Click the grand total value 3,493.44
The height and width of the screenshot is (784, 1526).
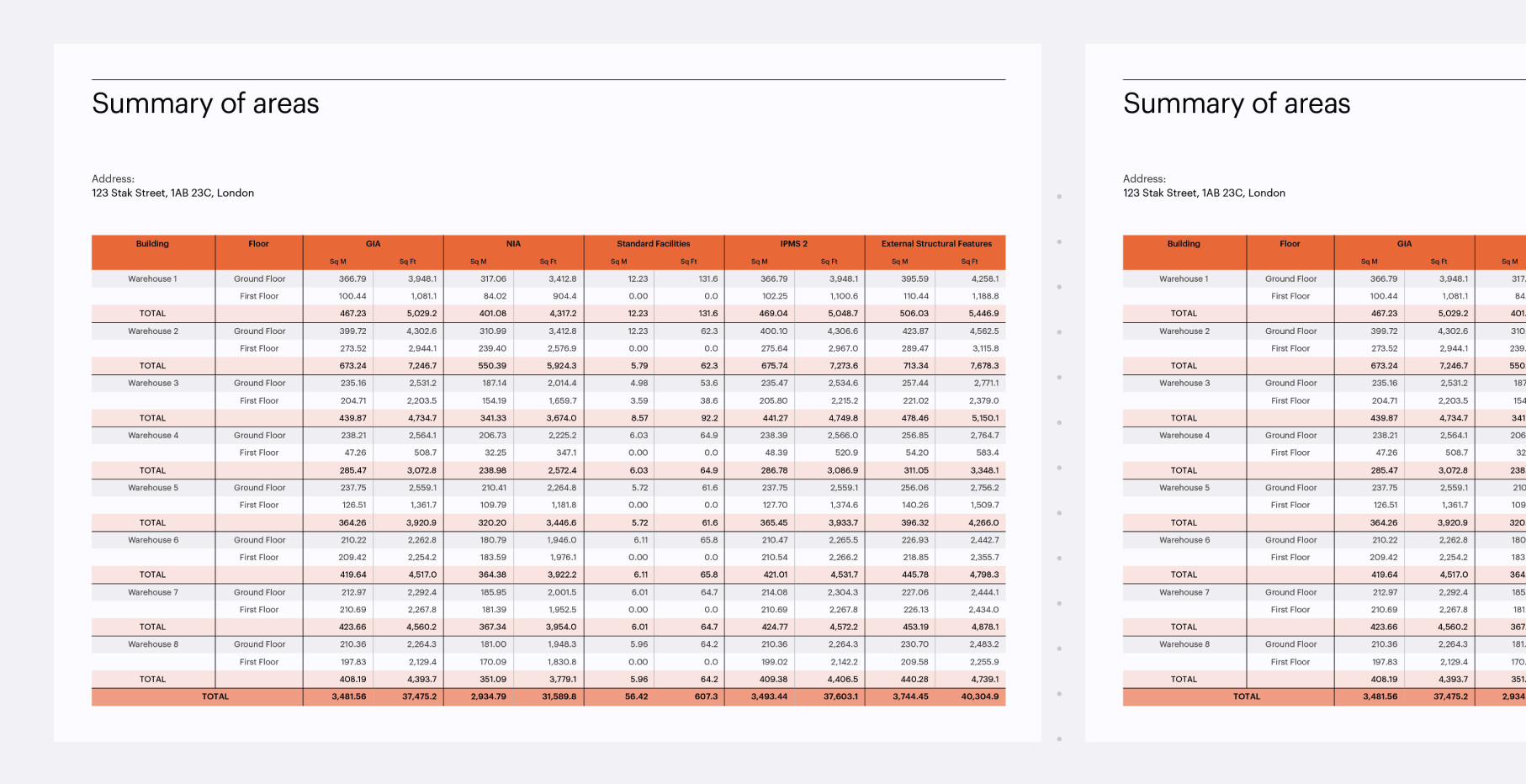(x=769, y=697)
